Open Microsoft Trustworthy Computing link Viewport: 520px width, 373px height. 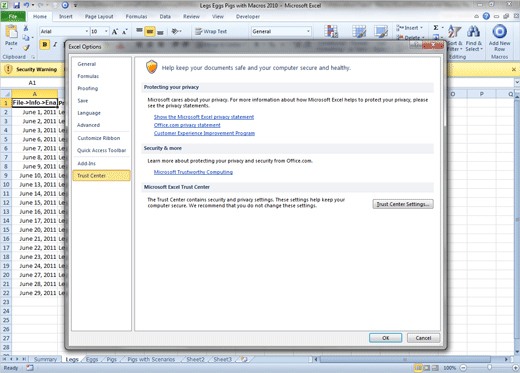click(193, 172)
